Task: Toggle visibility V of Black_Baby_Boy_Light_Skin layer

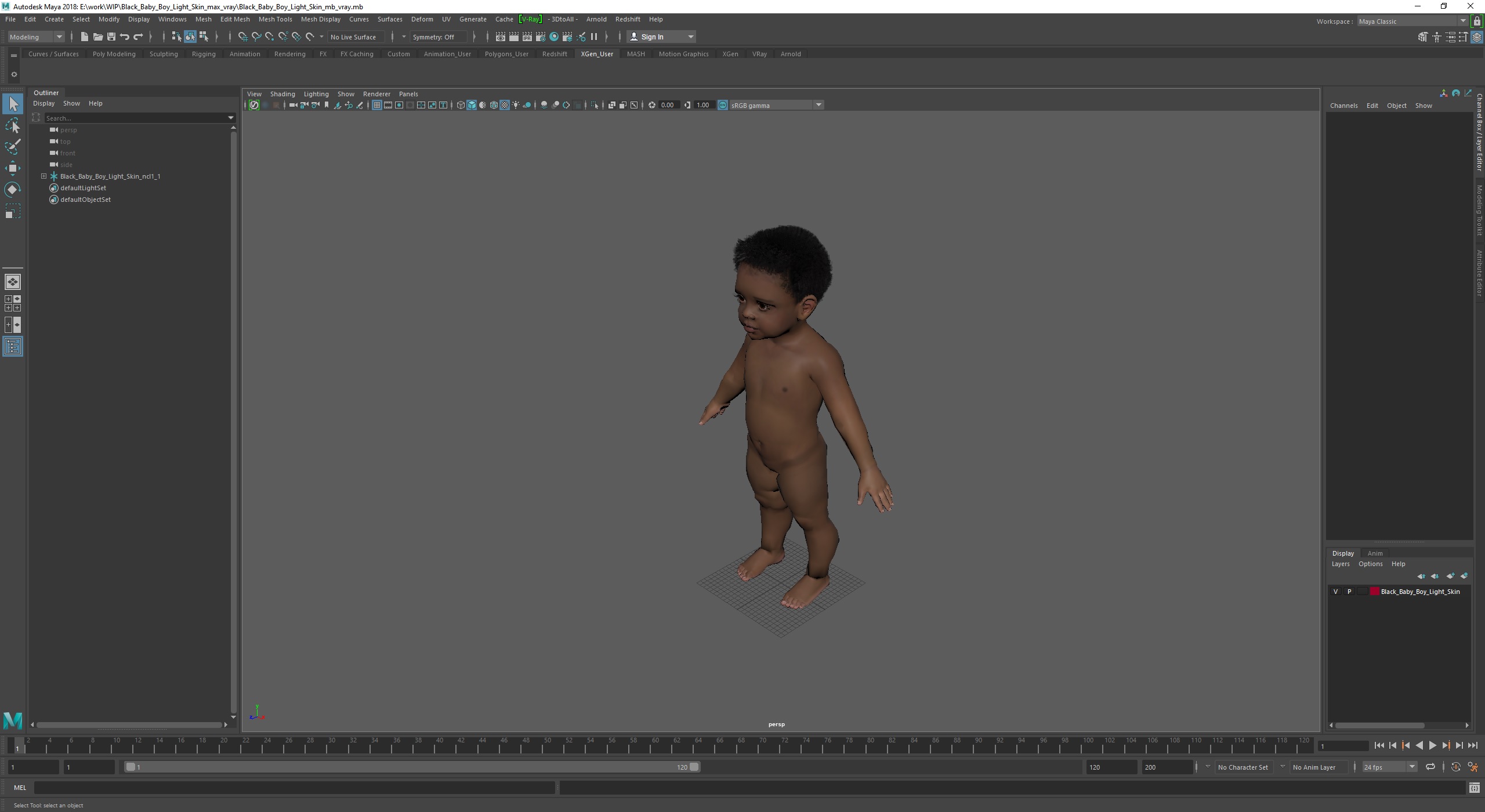Action: (x=1336, y=592)
